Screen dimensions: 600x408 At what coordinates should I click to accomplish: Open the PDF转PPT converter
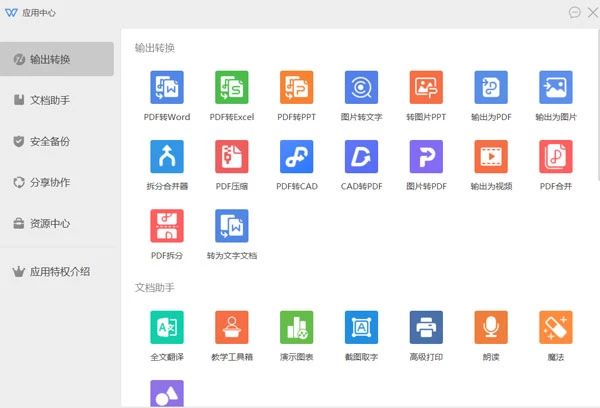tap(297, 87)
